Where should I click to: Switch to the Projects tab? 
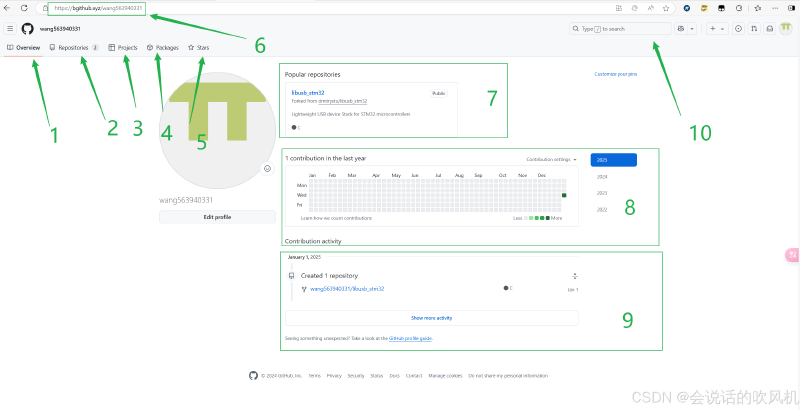coord(123,47)
